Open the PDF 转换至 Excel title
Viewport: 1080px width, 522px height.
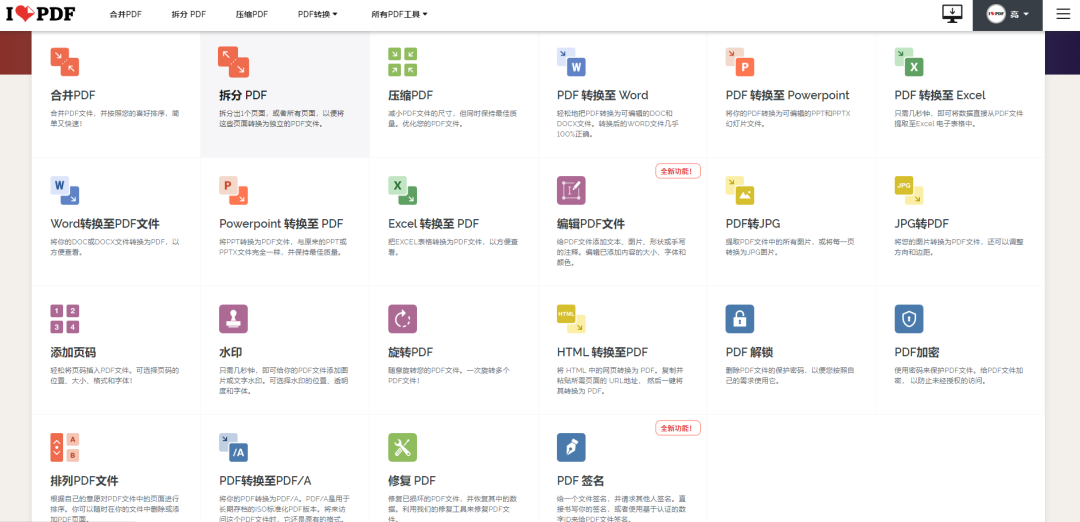[x=939, y=95]
